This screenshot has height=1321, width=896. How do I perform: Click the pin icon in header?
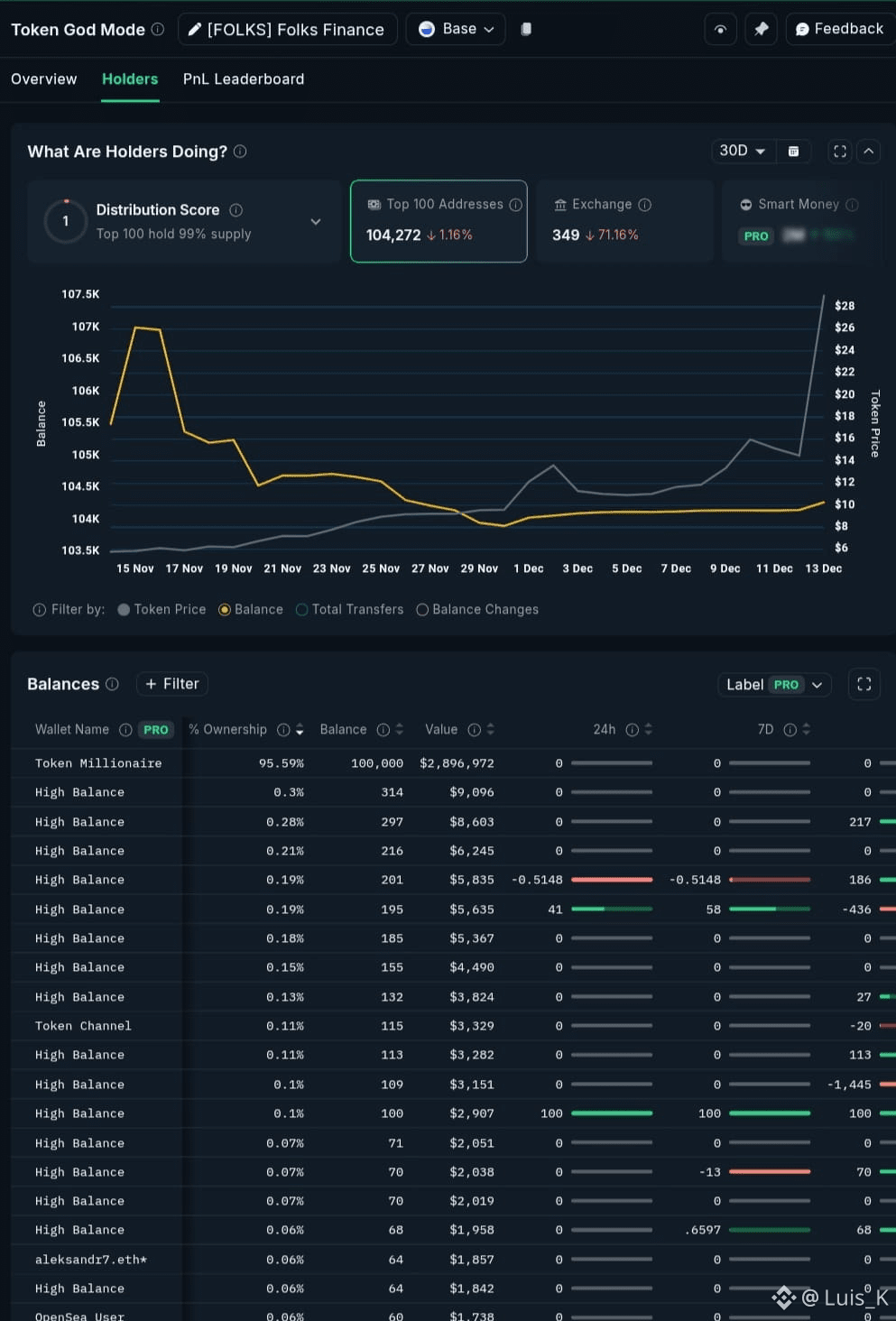click(x=761, y=29)
